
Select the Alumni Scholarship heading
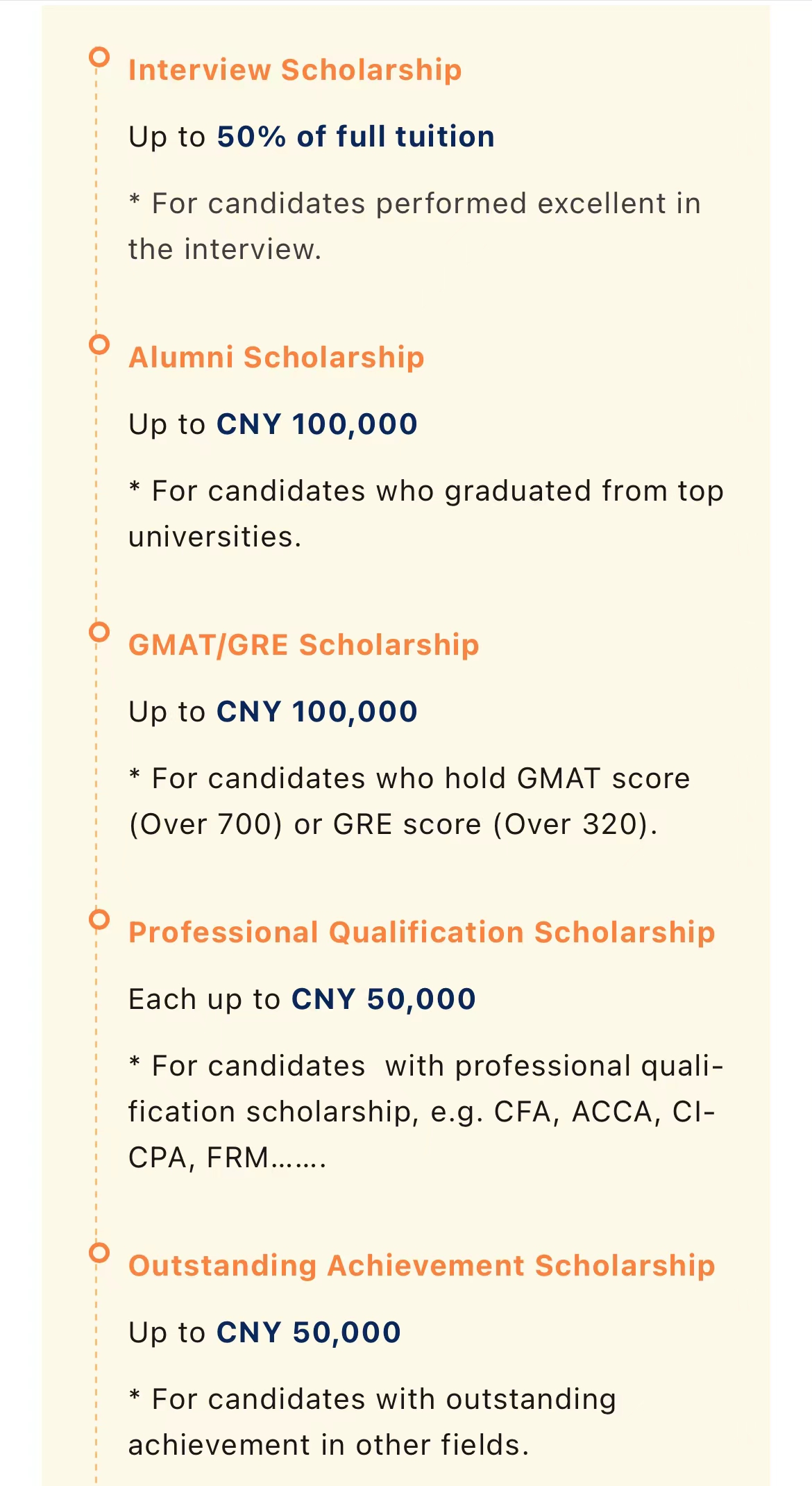pos(276,358)
